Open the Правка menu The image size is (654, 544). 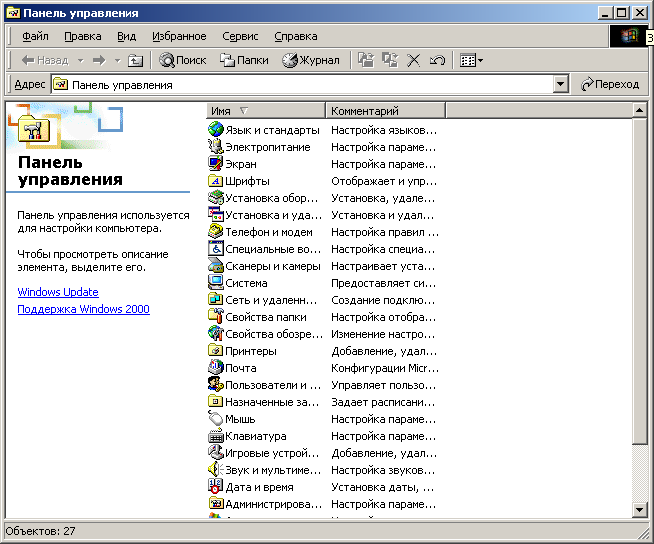pyautogui.click(x=83, y=36)
